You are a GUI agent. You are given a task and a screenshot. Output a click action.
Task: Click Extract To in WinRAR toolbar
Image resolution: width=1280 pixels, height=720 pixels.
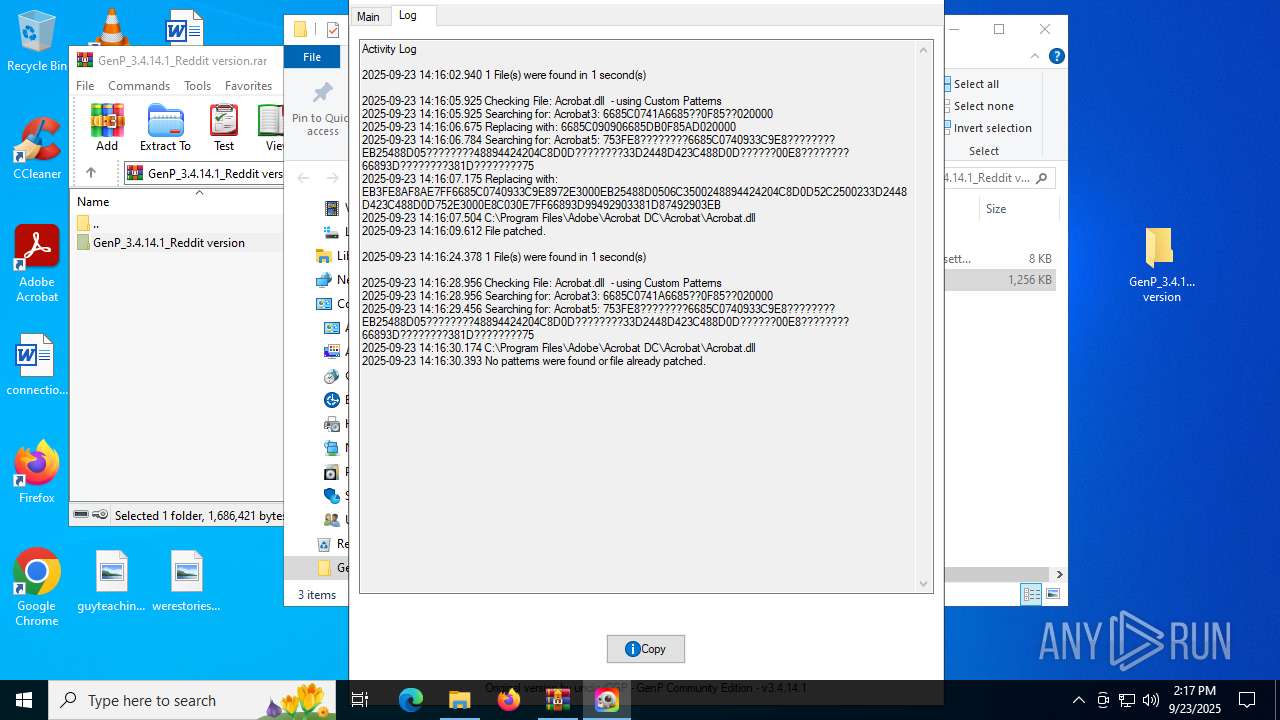(x=165, y=128)
